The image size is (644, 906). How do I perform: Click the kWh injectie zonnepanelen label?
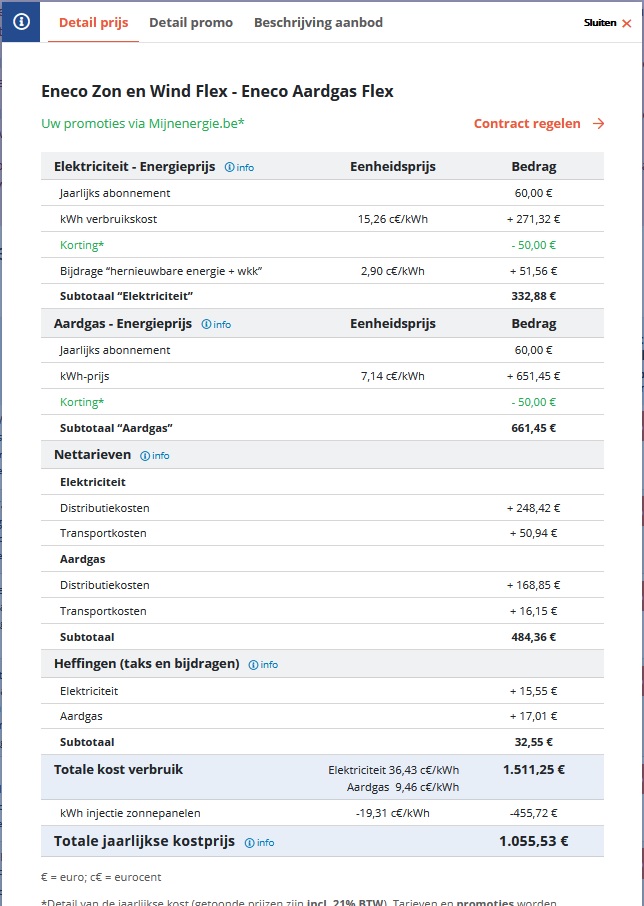pyautogui.click(x=130, y=814)
